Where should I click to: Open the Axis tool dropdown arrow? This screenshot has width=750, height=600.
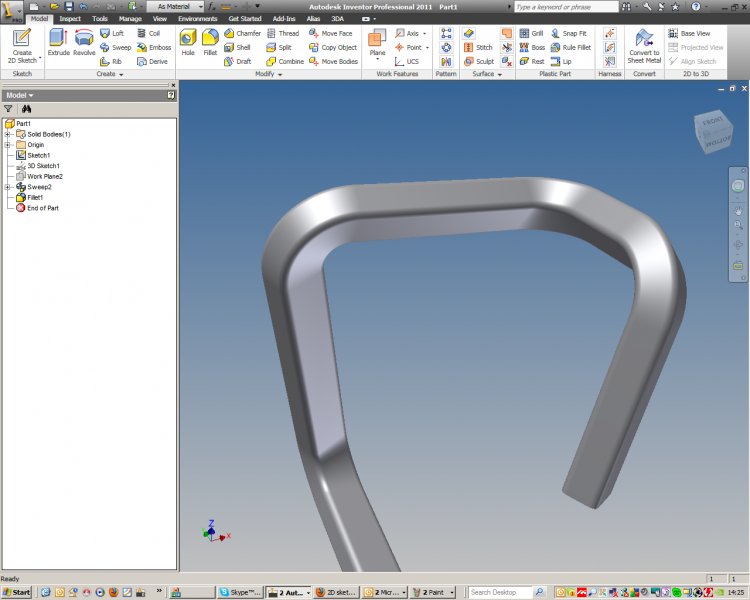[x=424, y=33]
